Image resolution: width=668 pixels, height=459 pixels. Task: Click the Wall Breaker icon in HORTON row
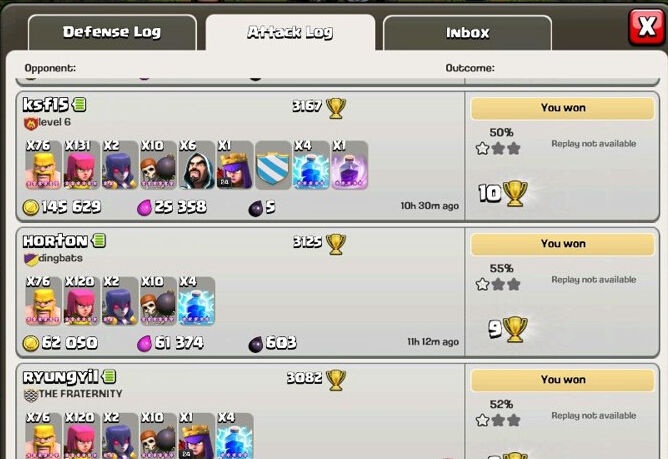coord(158,301)
